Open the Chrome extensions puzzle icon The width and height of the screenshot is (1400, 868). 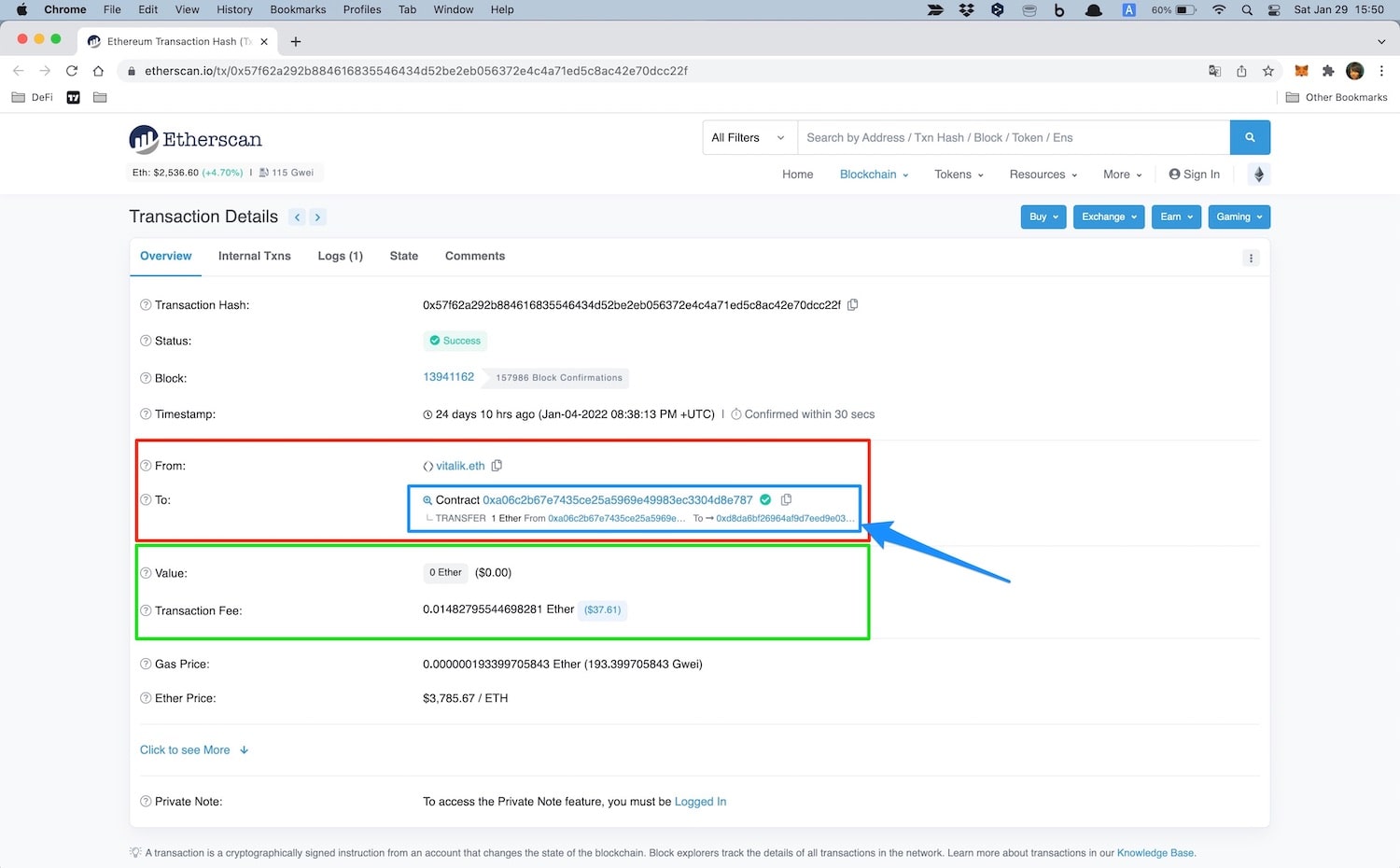pyautogui.click(x=1328, y=71)
